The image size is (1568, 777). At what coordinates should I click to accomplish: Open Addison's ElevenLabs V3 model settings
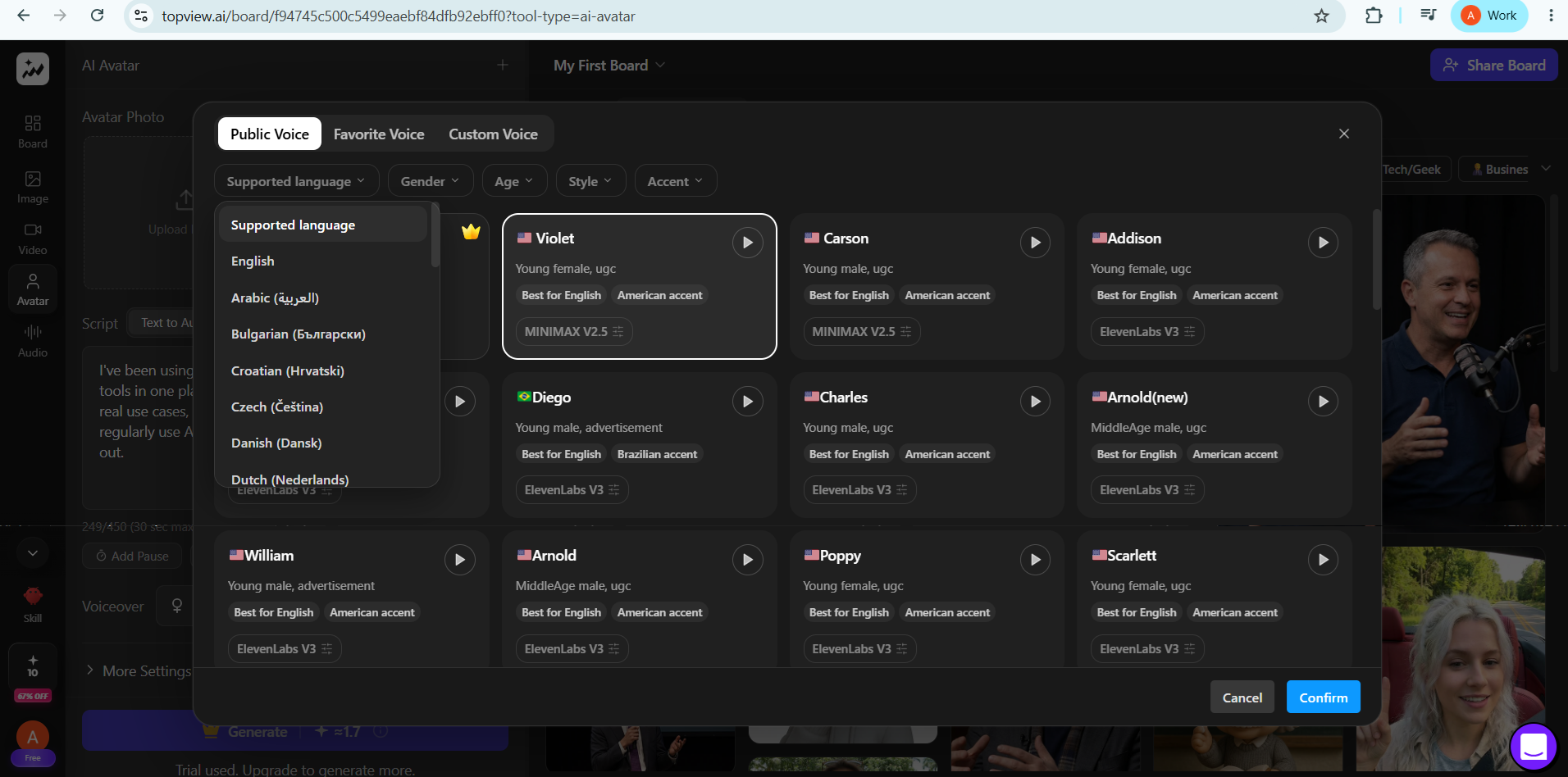tap(1147, 332)
